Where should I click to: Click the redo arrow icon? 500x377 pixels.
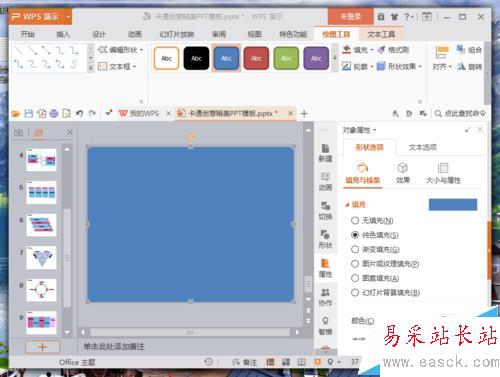click(92, 114)
